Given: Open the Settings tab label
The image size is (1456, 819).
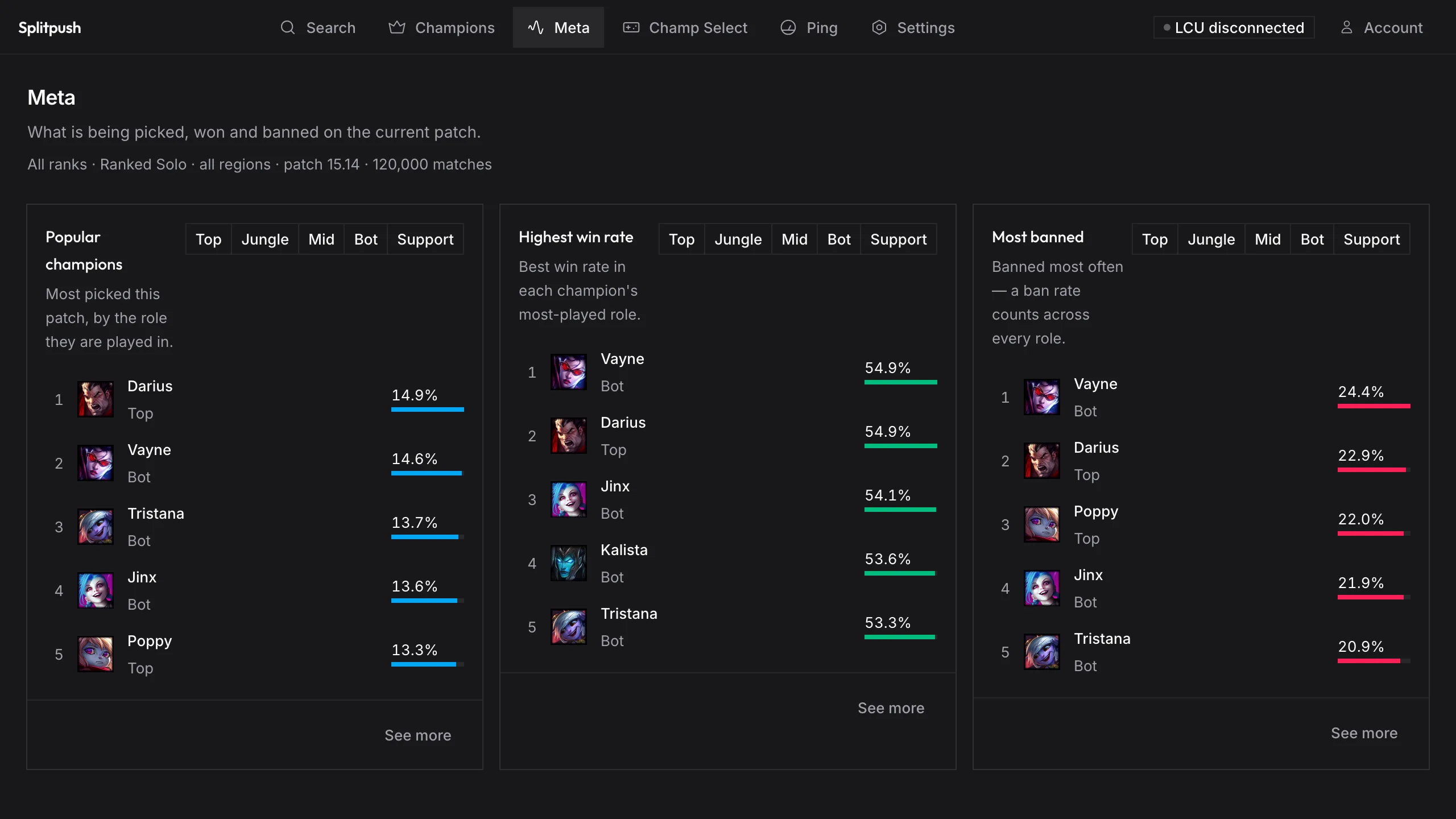Looking at the screenshot, I should (926, 27).
